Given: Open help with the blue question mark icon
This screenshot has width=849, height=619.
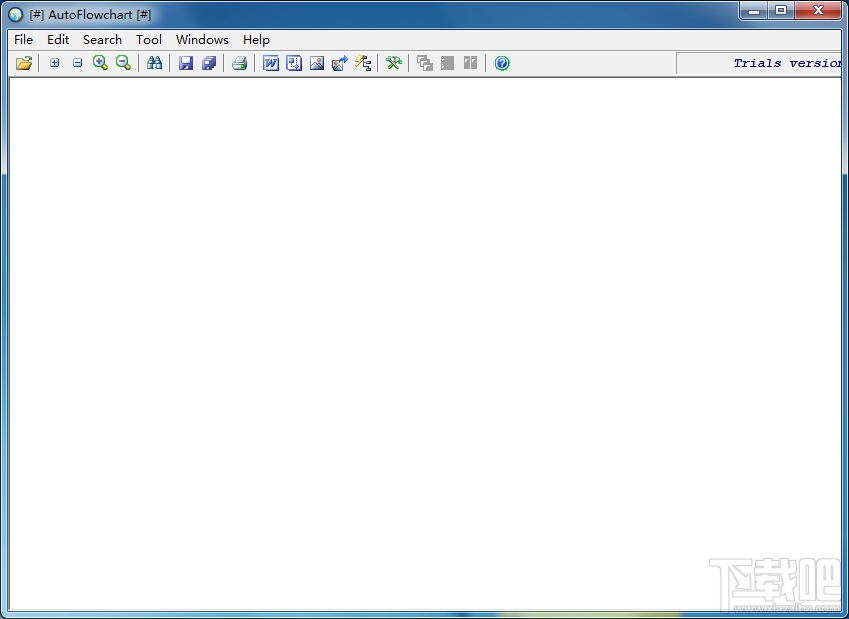Looking at the screenshot, I should point(502,63).
